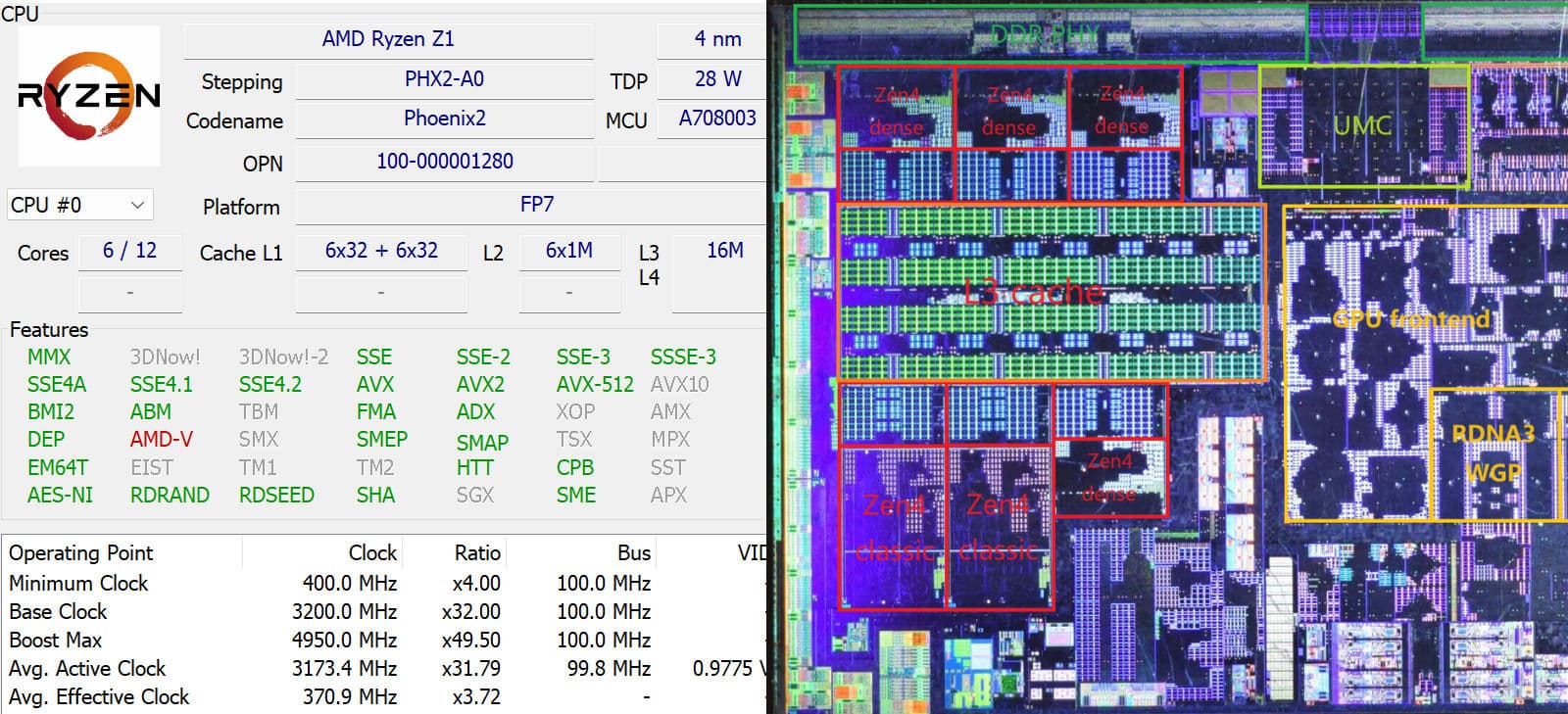Select the OPN value 100-000001280

444,162
